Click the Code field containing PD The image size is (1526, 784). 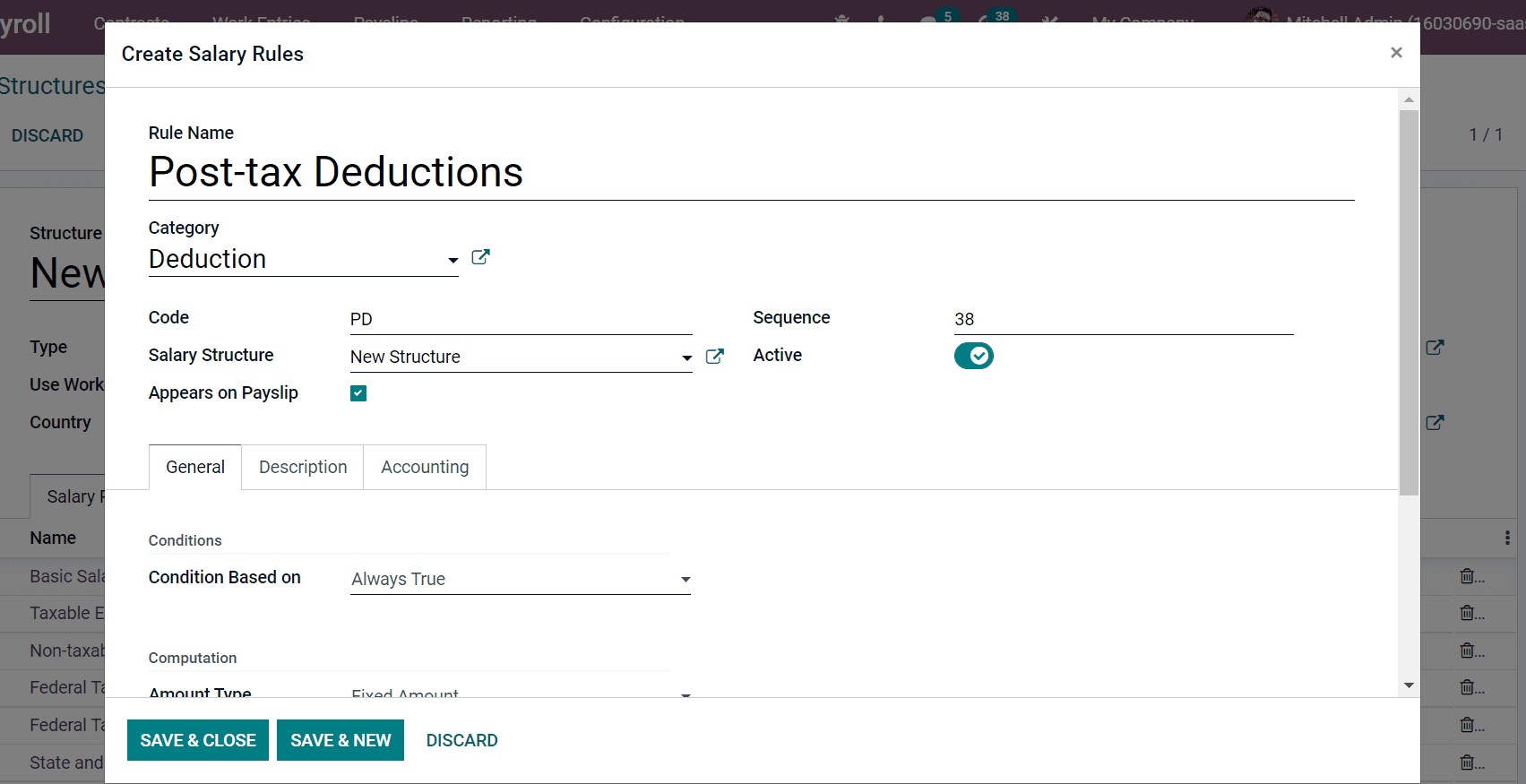521,319
